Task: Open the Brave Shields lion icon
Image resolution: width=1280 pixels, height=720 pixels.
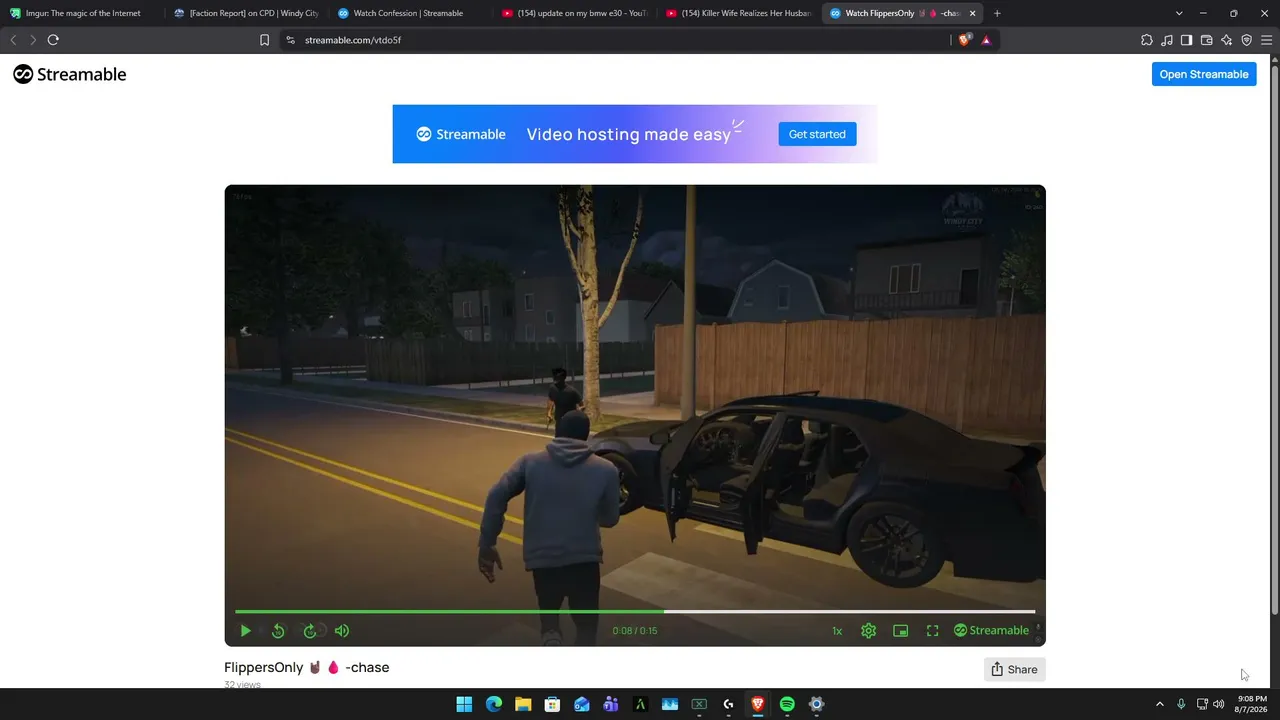Action: pos(964,40)
